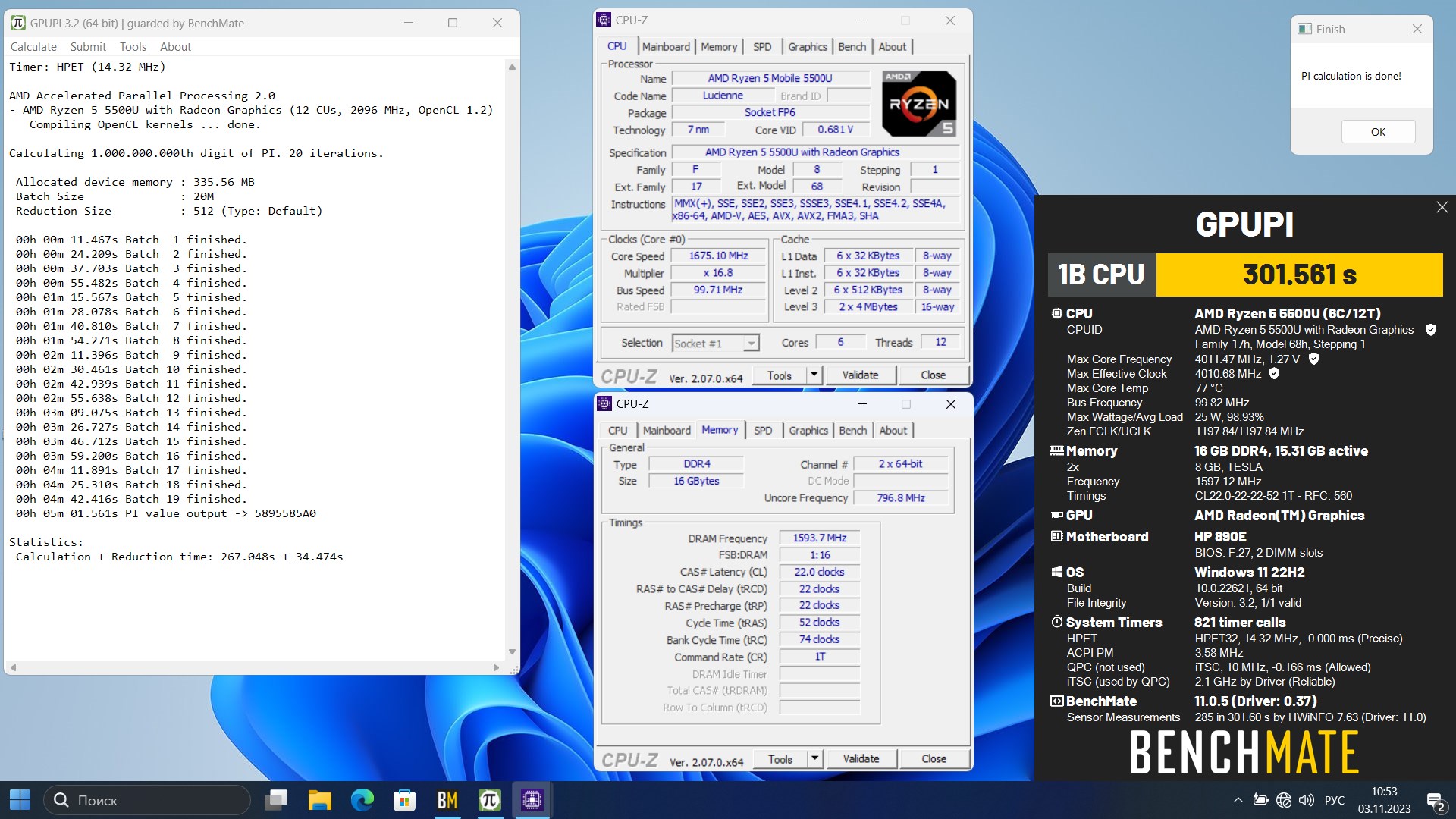Click the GPUPI vertical scrollbar up arrow
Screen dimensions: 1456x819
point(512,67)
